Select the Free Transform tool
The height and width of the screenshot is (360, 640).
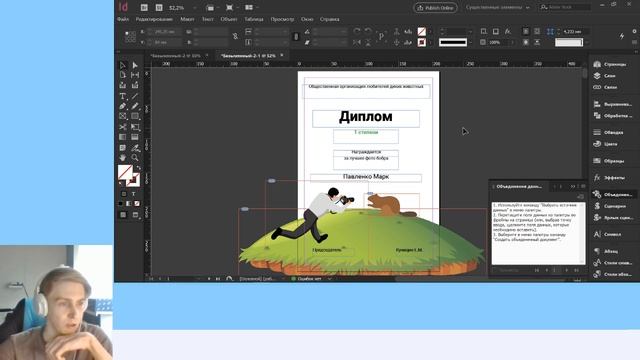(x=135, y=127)
